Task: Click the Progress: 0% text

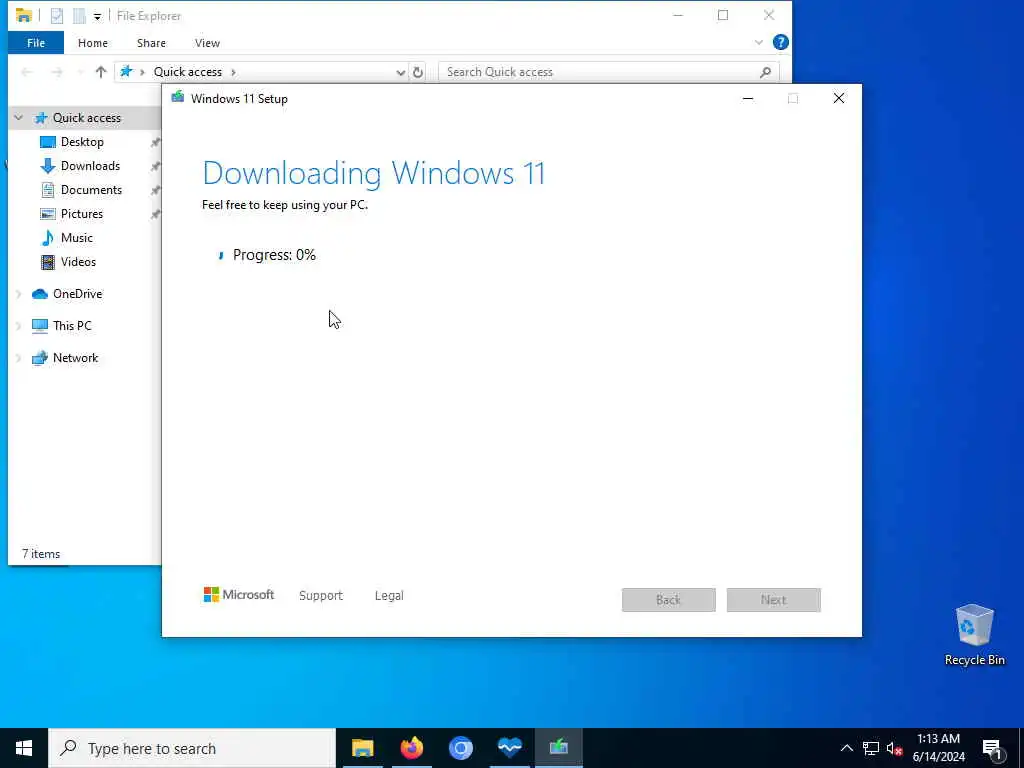Action: tap(274, 255)
